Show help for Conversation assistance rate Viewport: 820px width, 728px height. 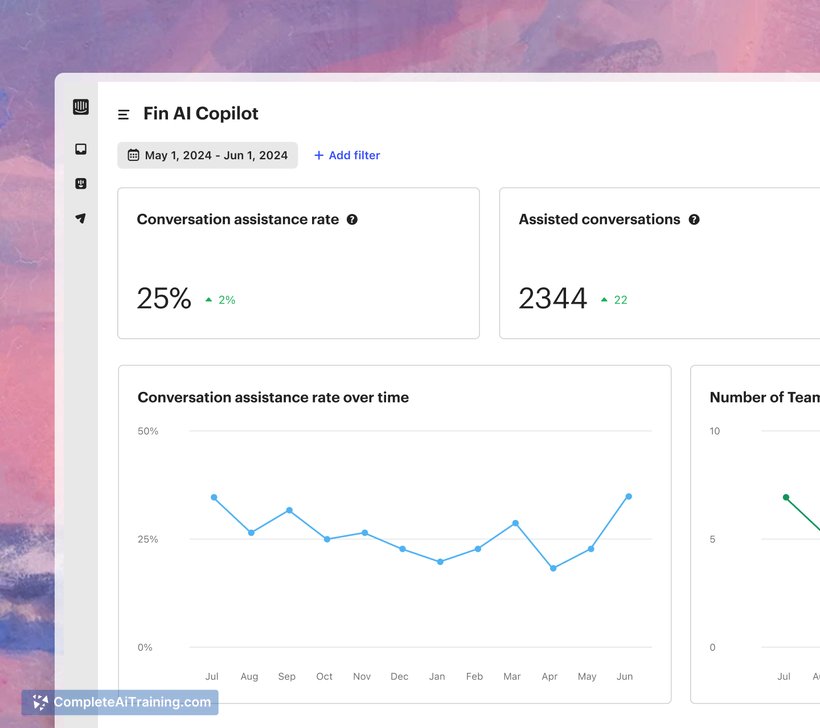point(352,220)
